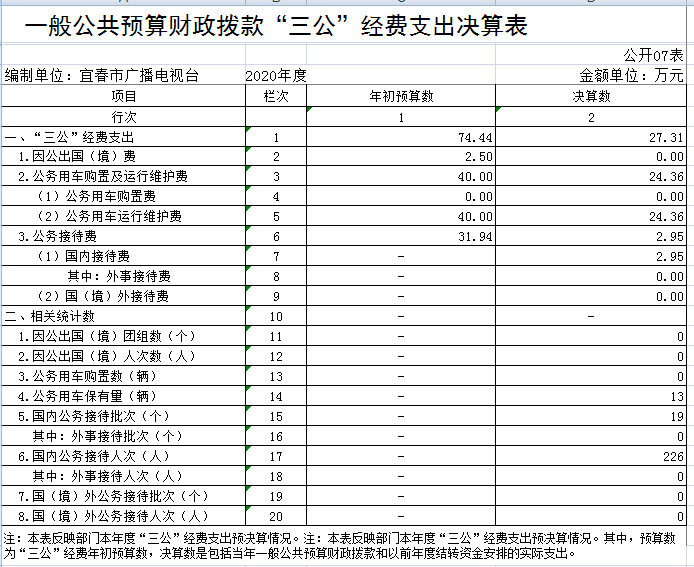
Task: Click the value 226 for 国内公务接待人次
Action: click(673, 456)
